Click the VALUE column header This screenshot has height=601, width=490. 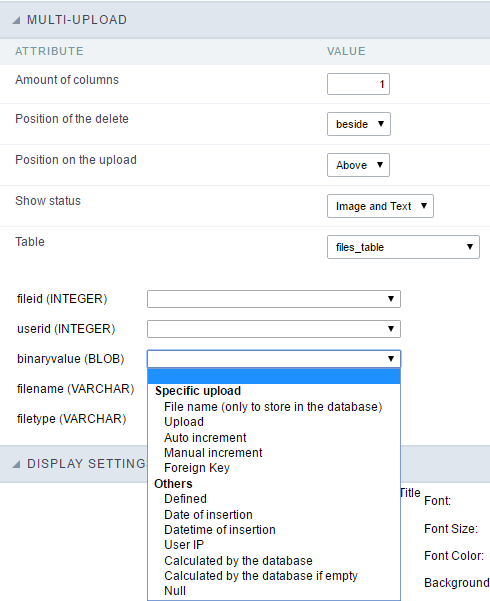(346, 51)
